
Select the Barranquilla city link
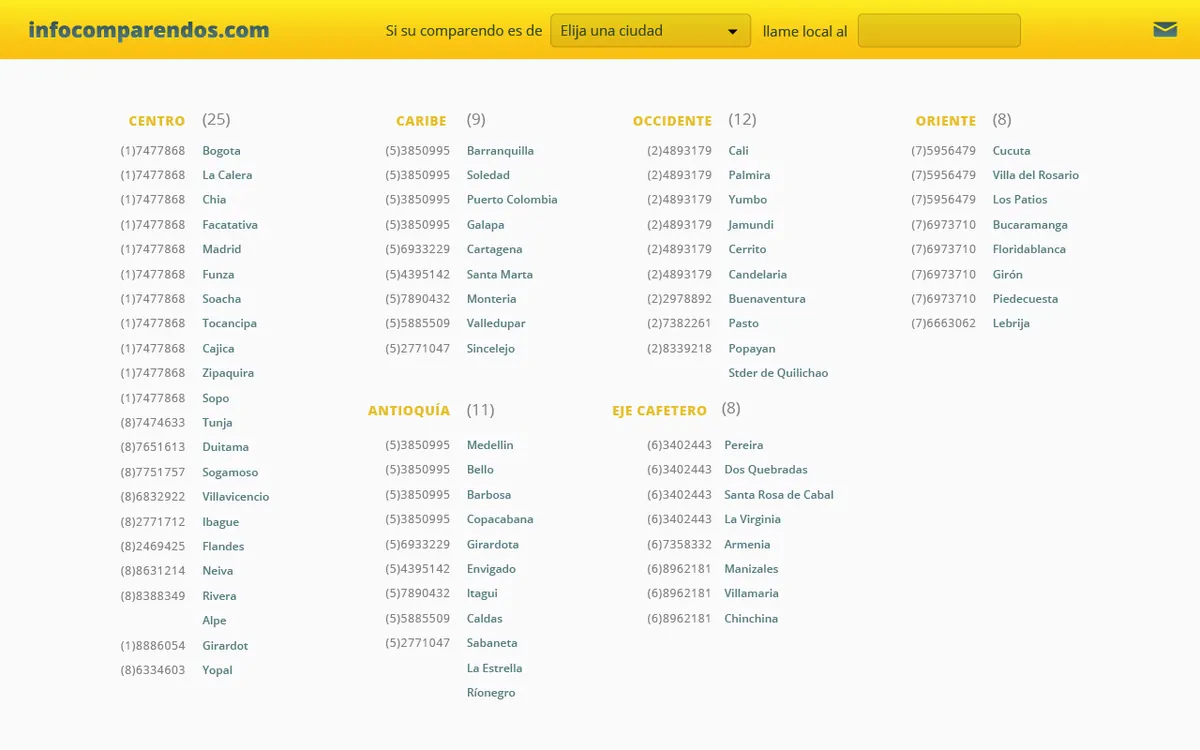point(500,151)
